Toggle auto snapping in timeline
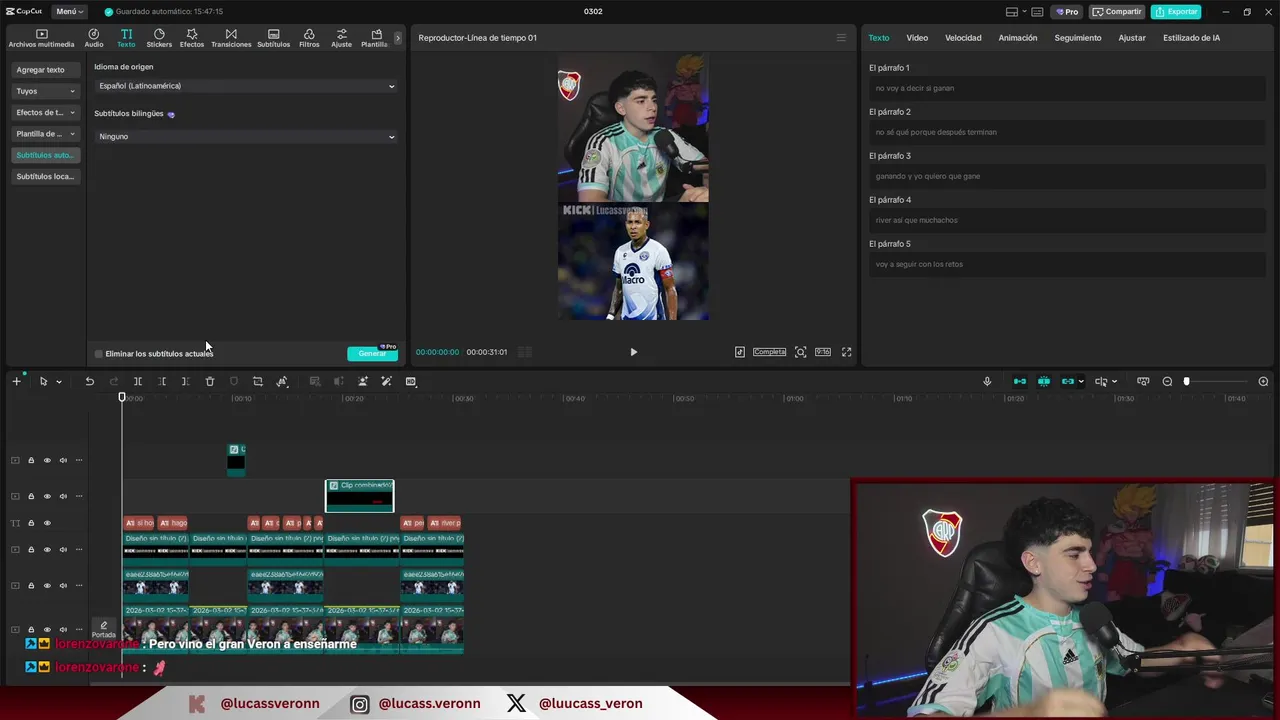Viewport: 1280px width, 720px height. tap(1044, 381)
